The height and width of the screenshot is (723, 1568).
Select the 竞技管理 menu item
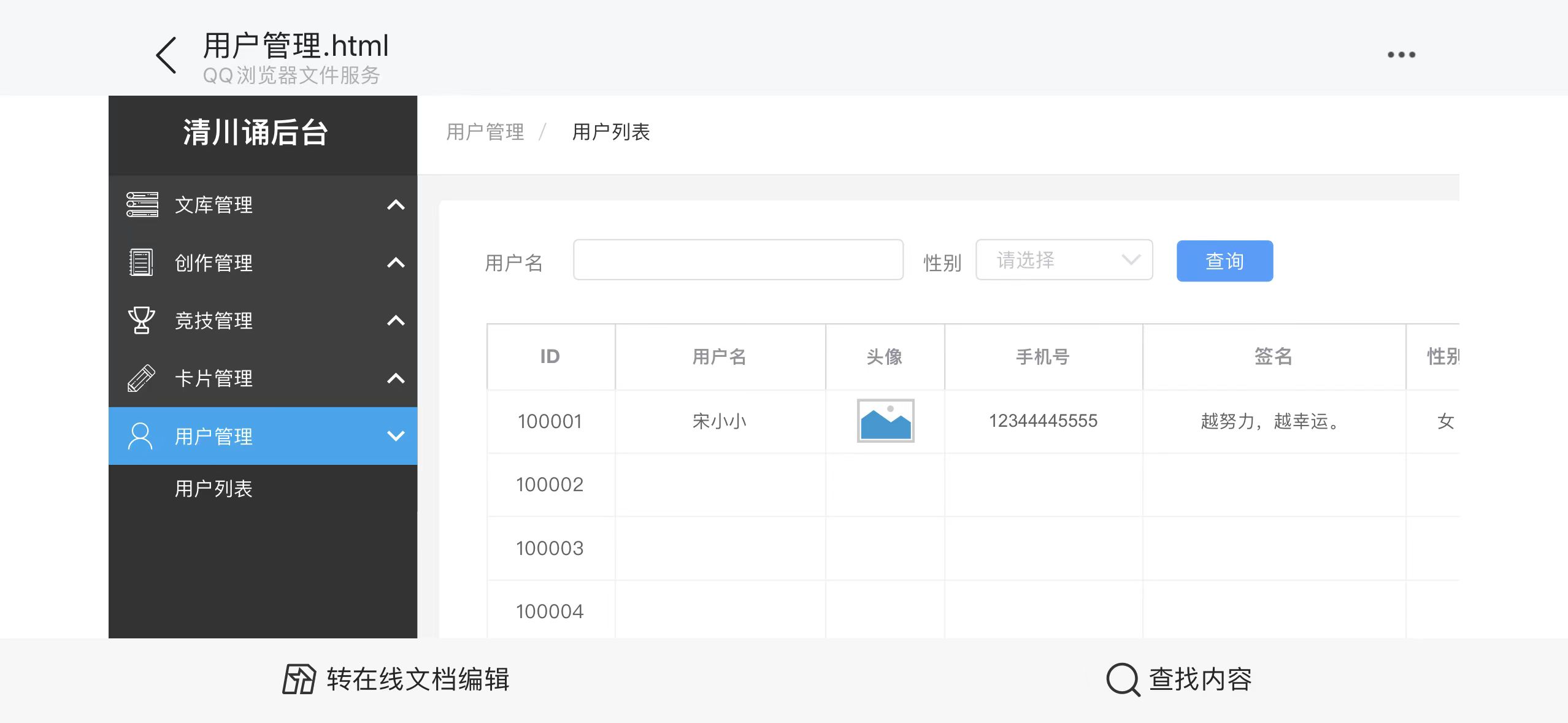click(x=263, y=321)
